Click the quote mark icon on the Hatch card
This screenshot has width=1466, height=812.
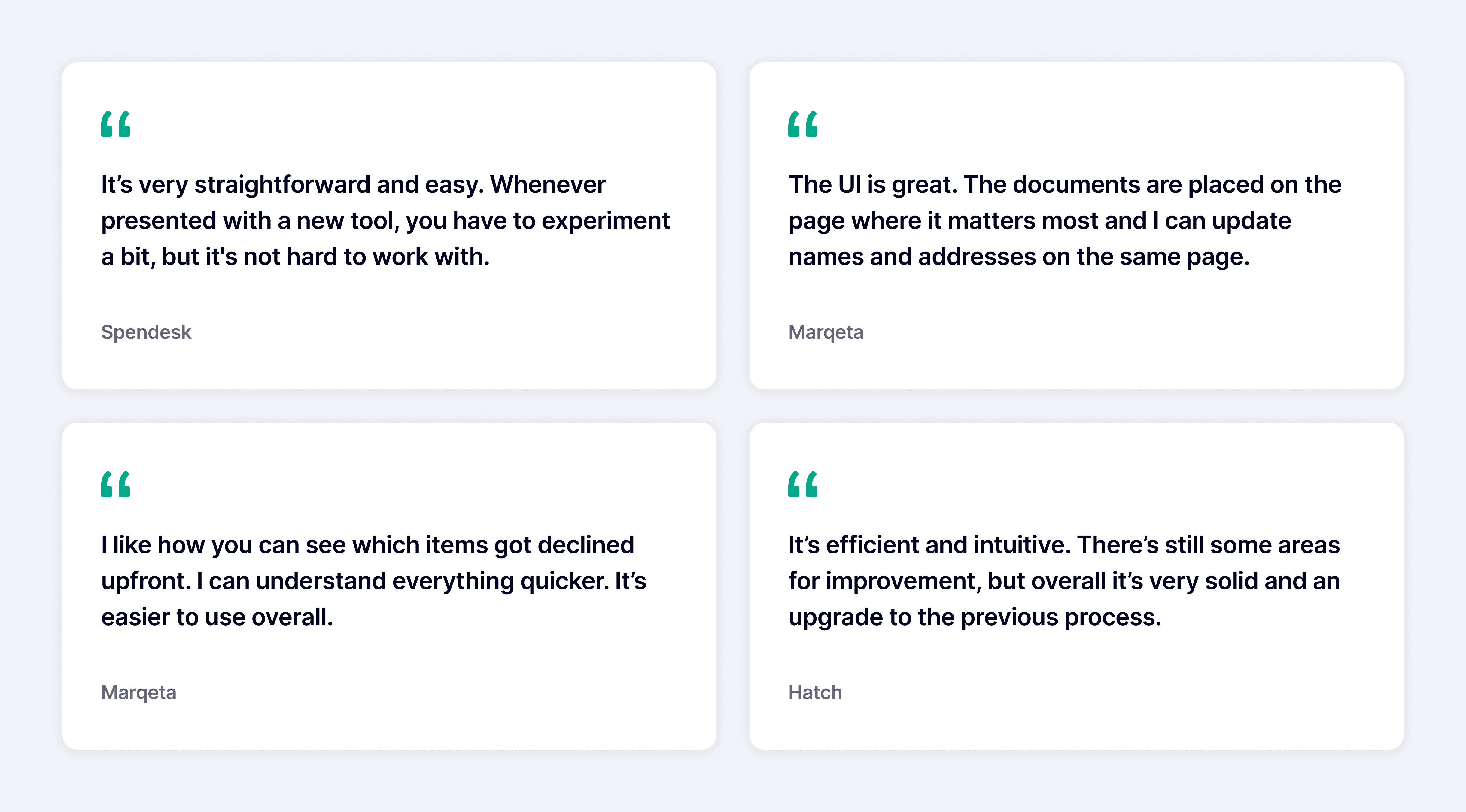point(803,484)
